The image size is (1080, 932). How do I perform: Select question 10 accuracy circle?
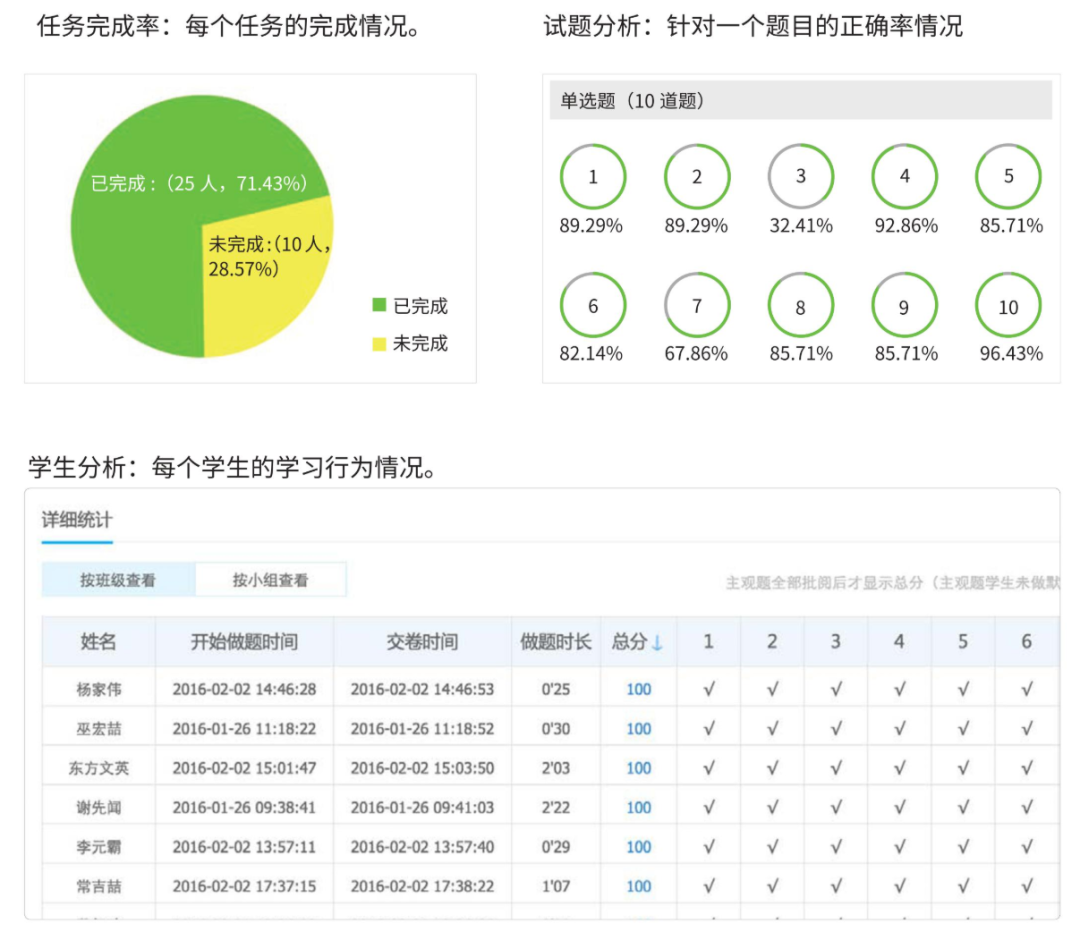pos(1008,304)
